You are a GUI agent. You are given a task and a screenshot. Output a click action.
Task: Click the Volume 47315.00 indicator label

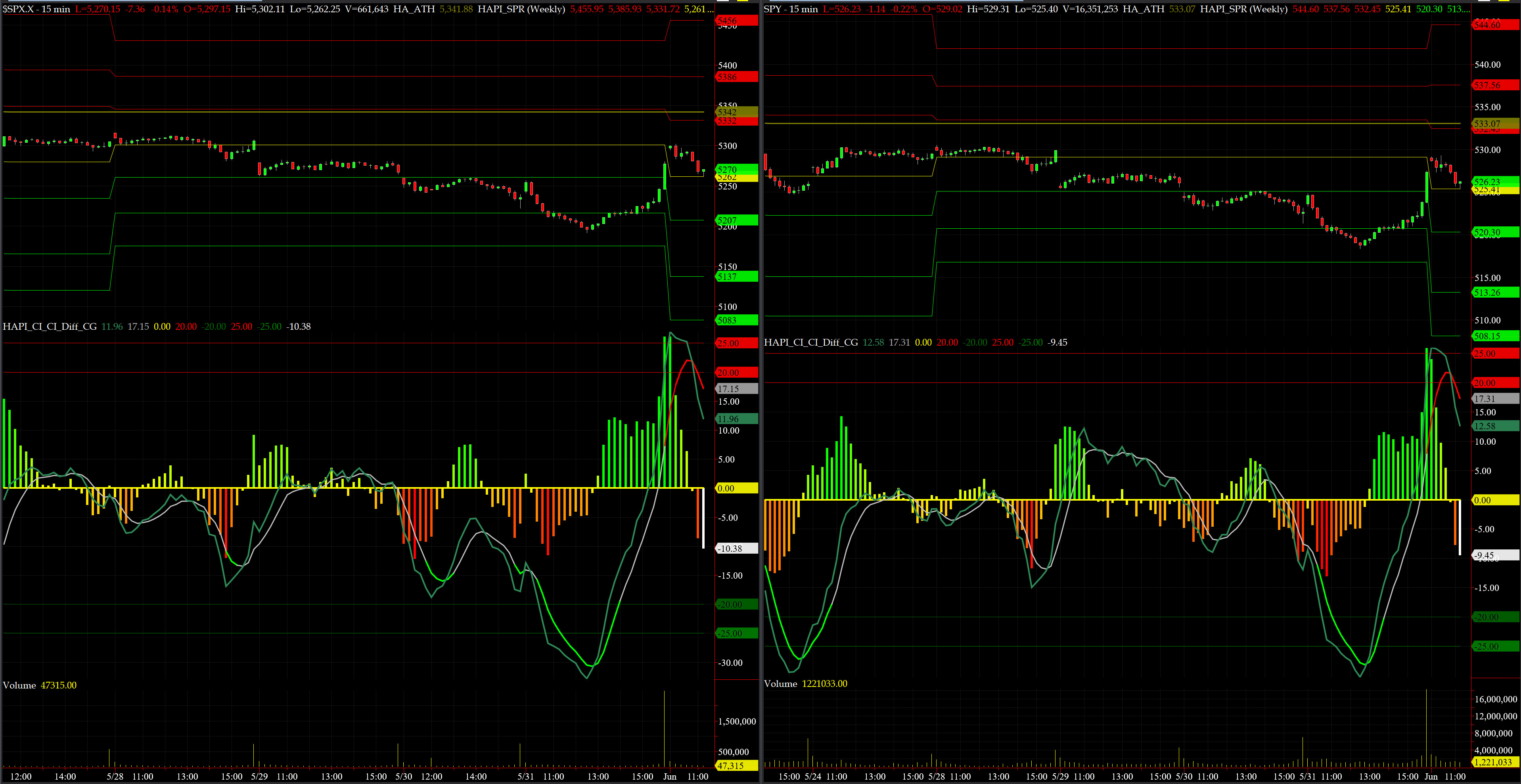coord(40,685)
